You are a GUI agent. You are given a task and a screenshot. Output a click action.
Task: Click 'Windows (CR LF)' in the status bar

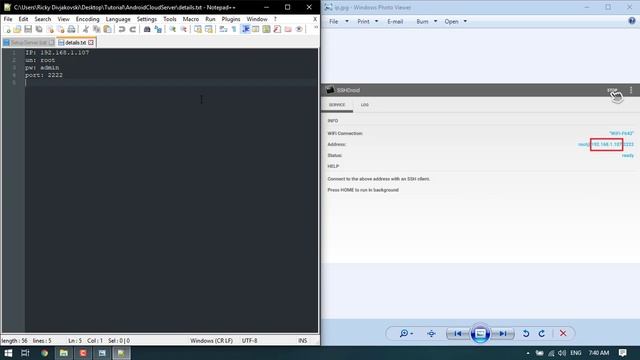[211, 340]
